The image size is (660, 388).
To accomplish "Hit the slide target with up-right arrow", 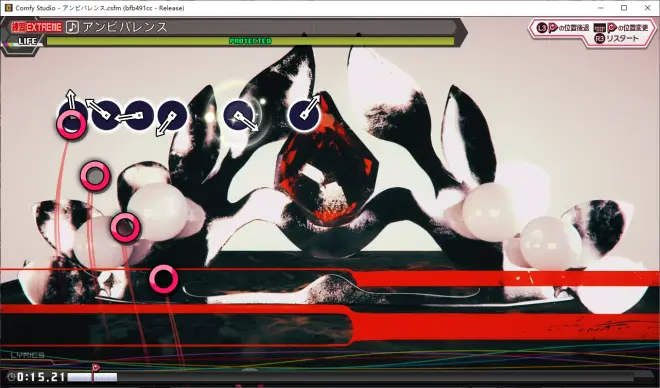I will (304, 114).
